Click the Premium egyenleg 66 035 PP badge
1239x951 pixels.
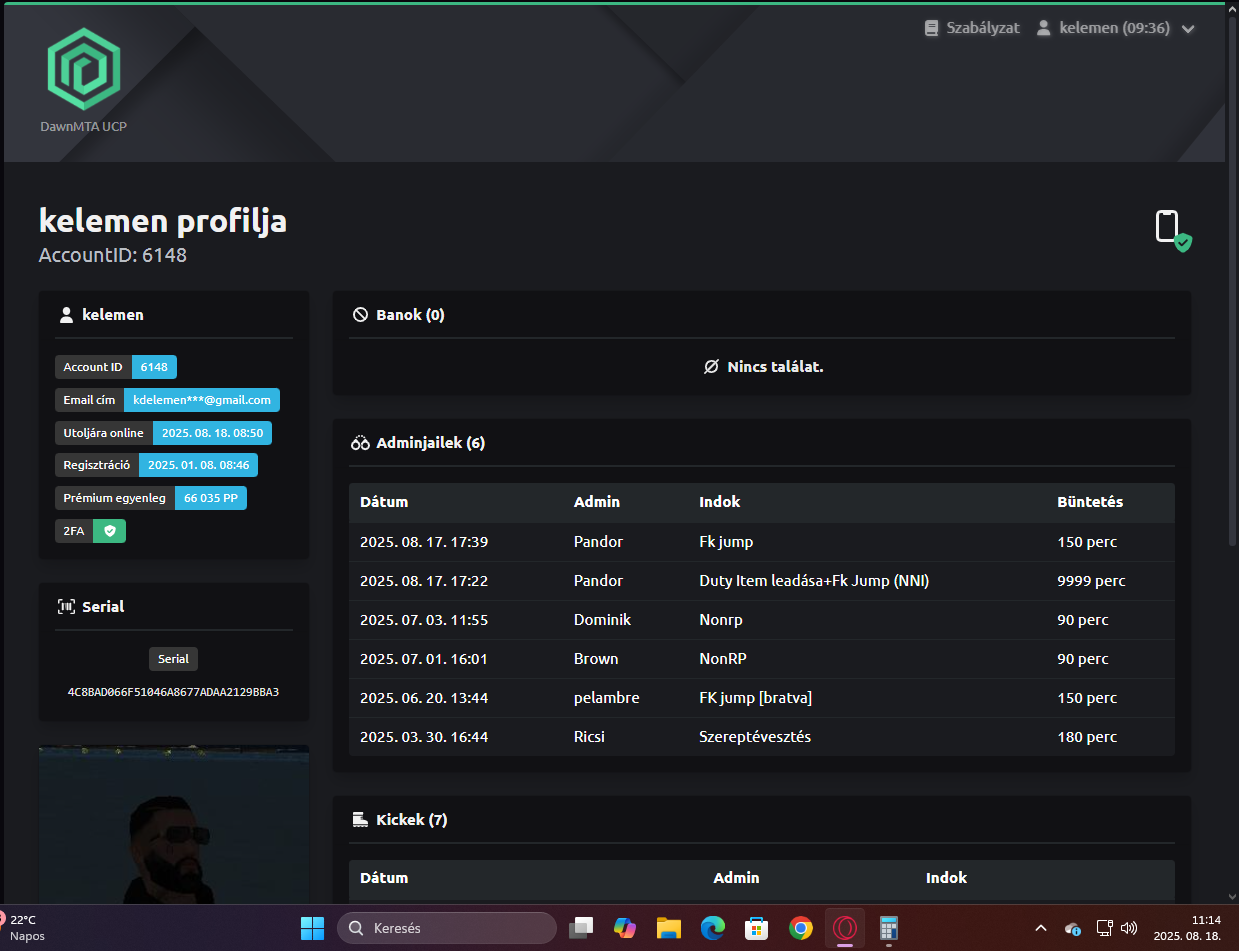pos(210,498)
